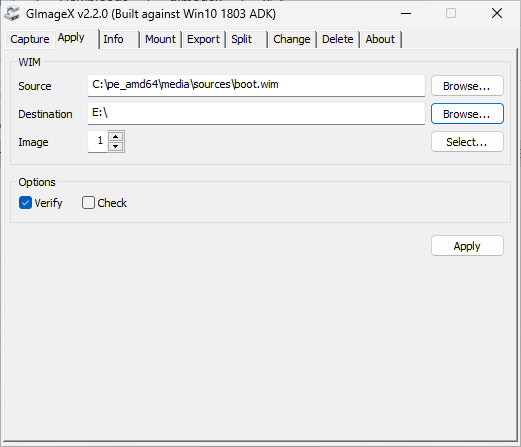Image resolution: width=521 pixels, height=447 pixels.
Task: Switch to the Capture tab
Action: [x=30, y=39]
